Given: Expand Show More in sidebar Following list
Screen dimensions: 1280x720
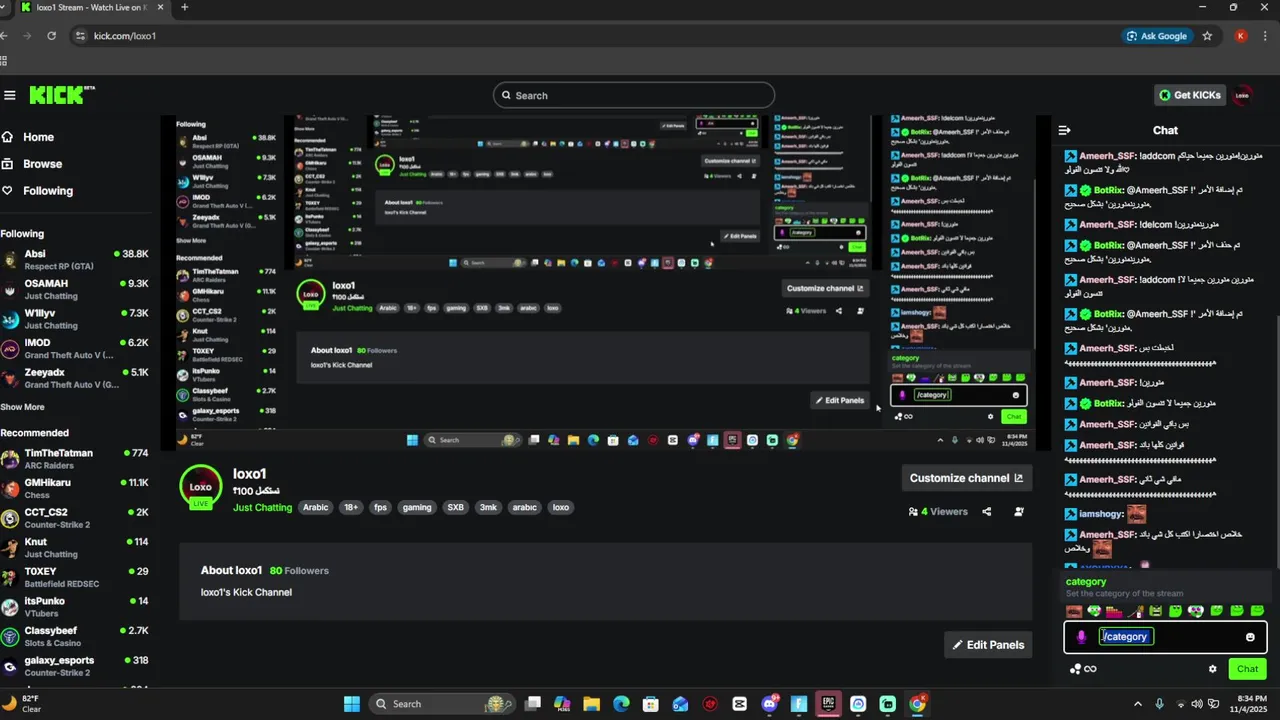Looking at the screenshot, I should tap(22, 407).
